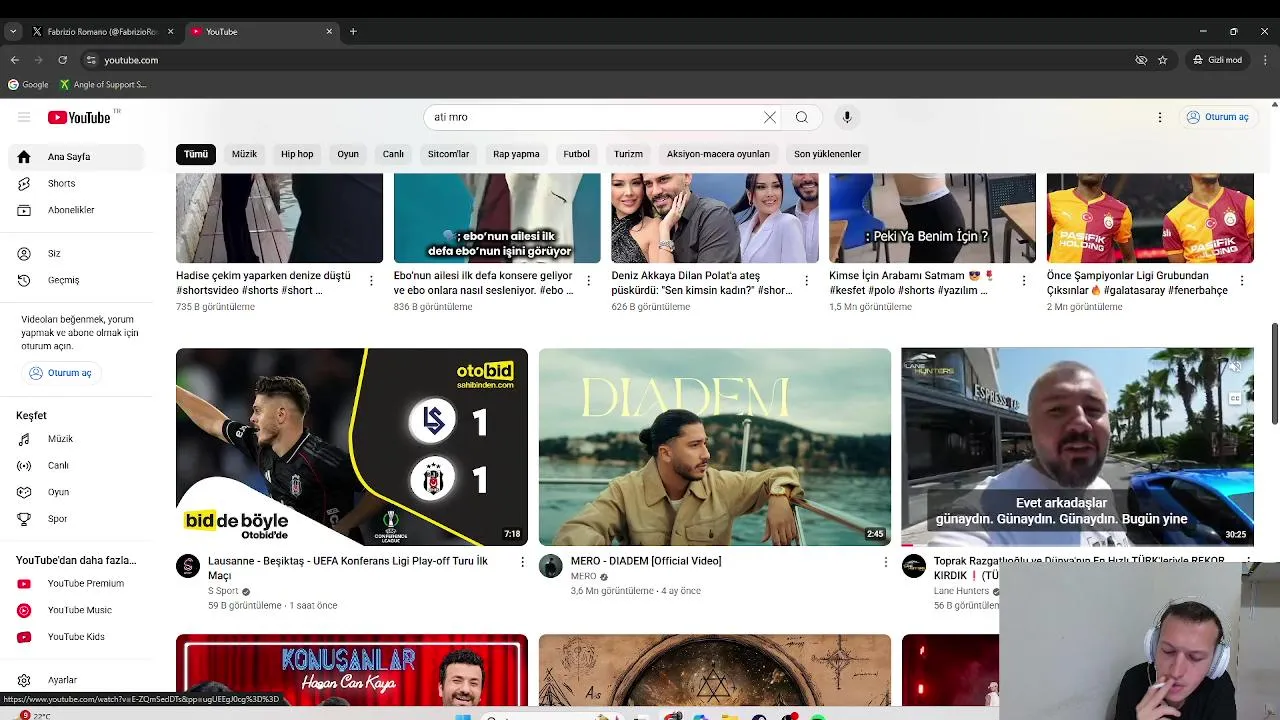Click the browser address bar

click(x=600, y=60)
